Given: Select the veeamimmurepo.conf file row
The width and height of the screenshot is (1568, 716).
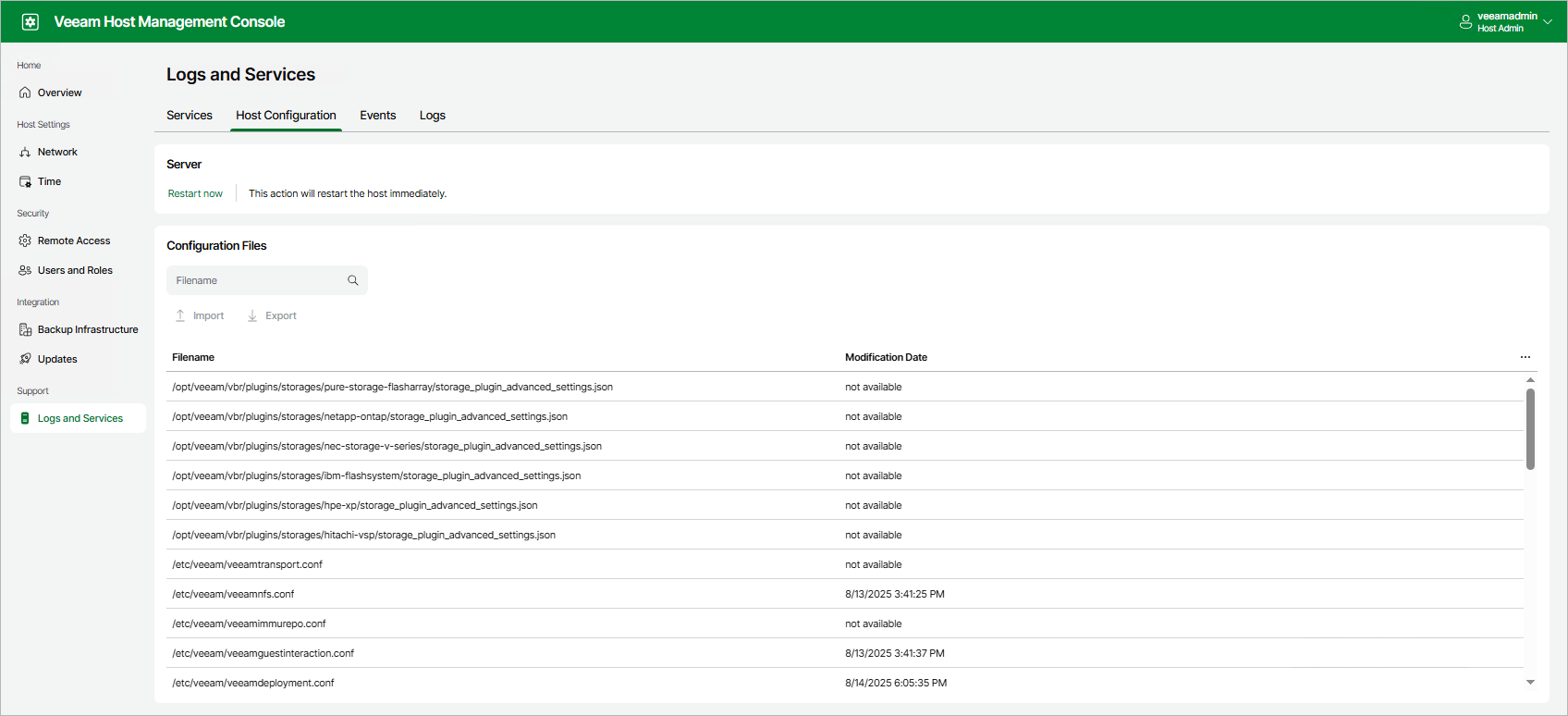Looking at the screenshot, I should pyautogui.click(x=845, y=623).
